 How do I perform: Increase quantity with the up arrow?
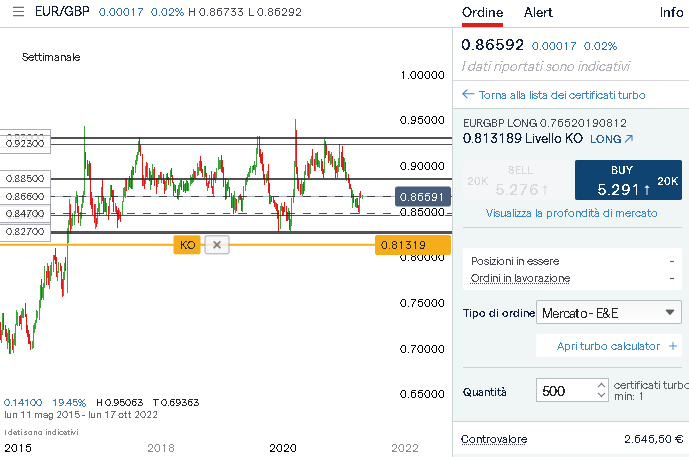tap(600, 384)
